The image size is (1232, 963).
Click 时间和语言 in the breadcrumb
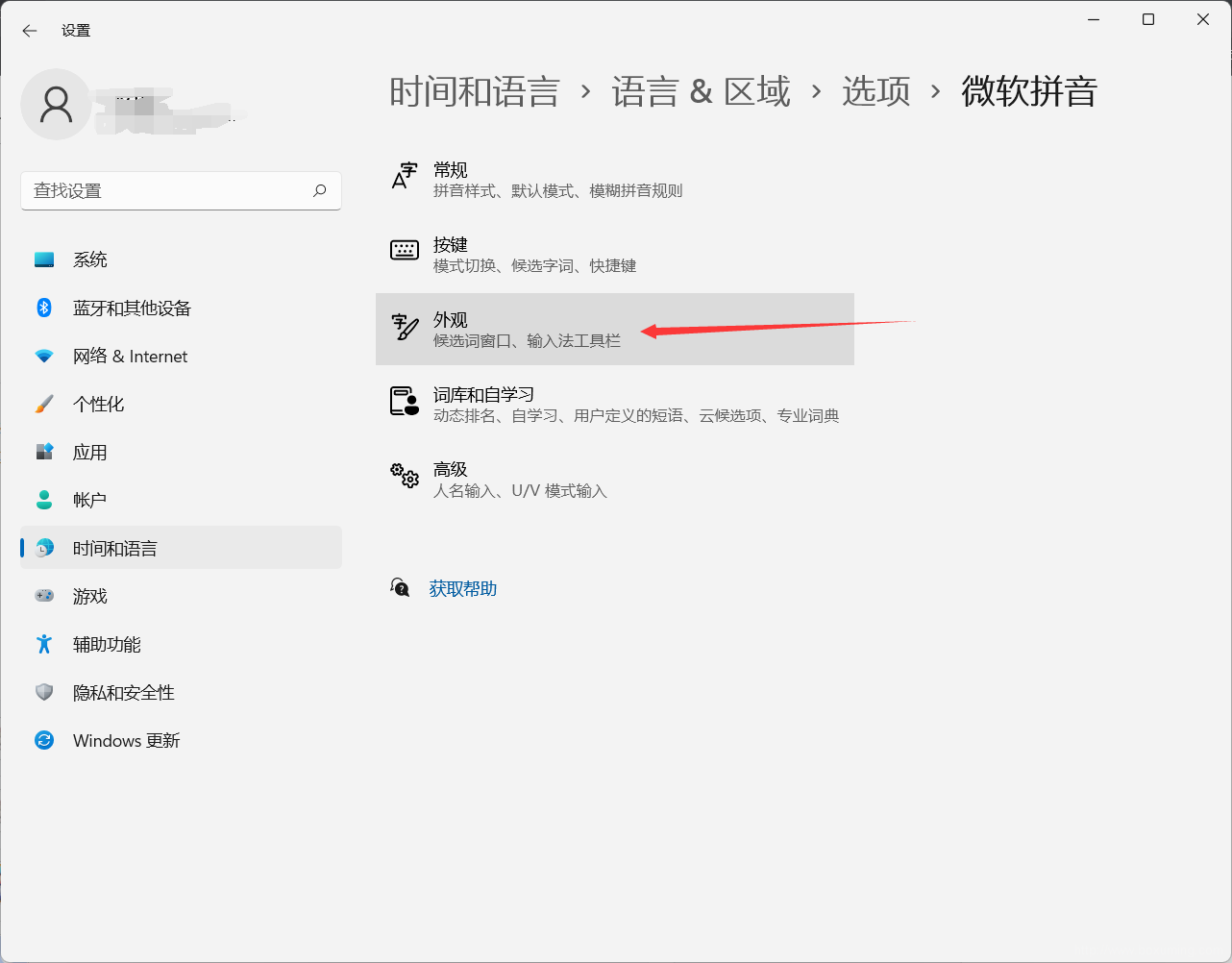[x=475, y=91]
